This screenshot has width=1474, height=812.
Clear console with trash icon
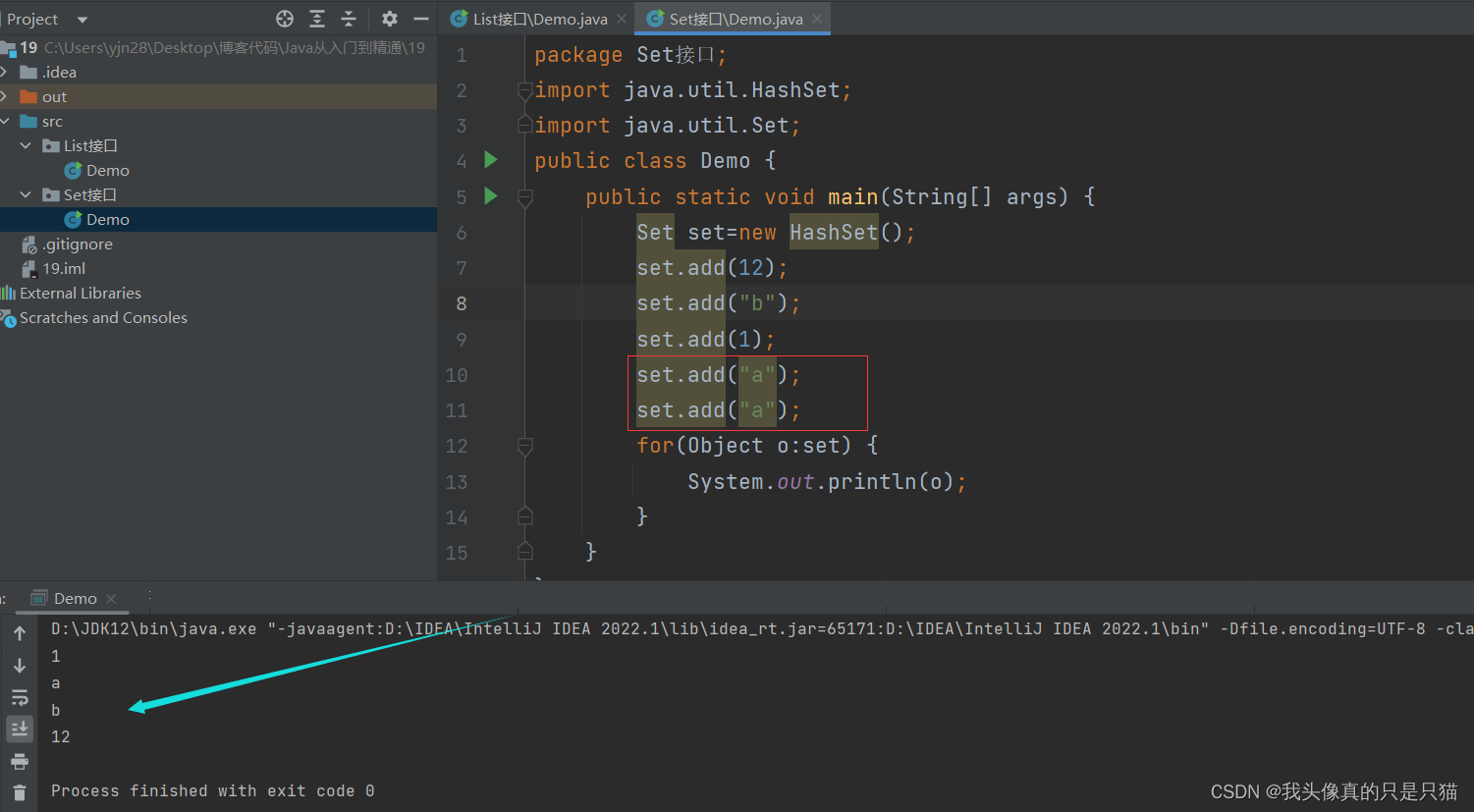pos(20,792)
